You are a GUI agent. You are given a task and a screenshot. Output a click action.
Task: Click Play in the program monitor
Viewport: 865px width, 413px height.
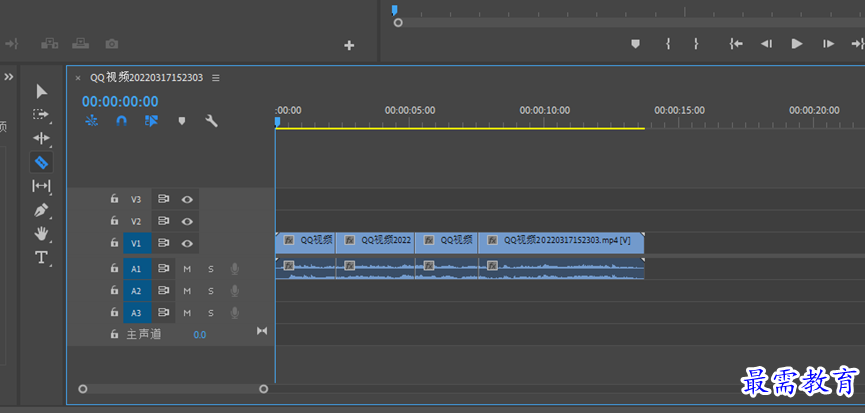coord(797,44)
